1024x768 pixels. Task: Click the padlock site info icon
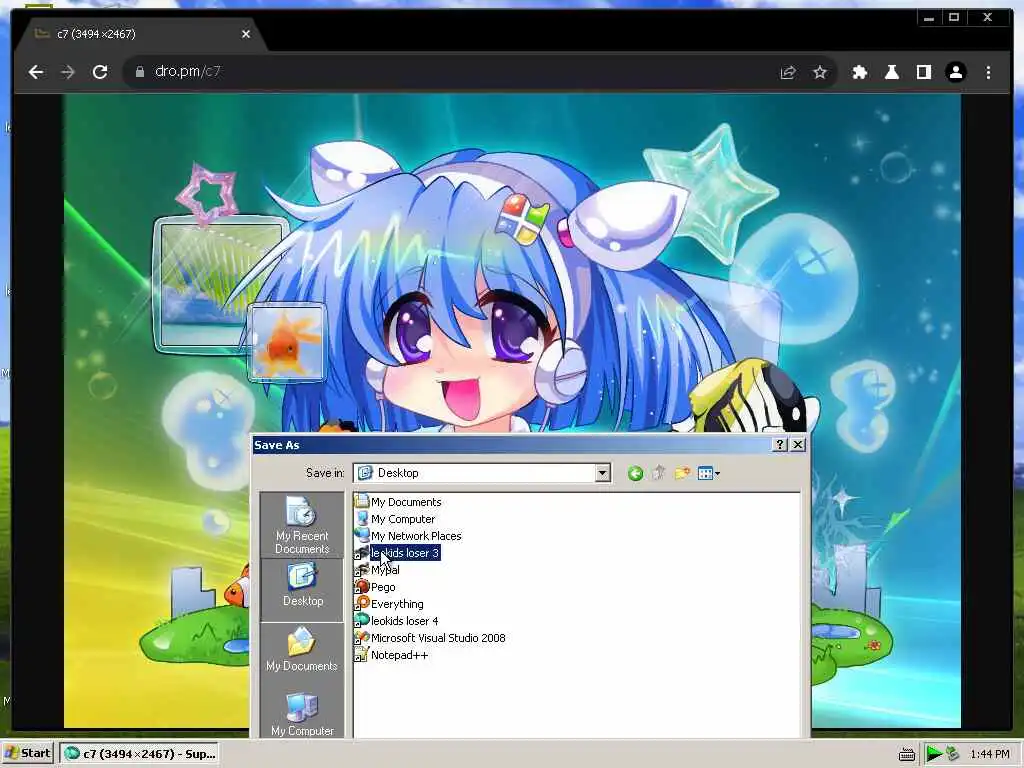140,72
